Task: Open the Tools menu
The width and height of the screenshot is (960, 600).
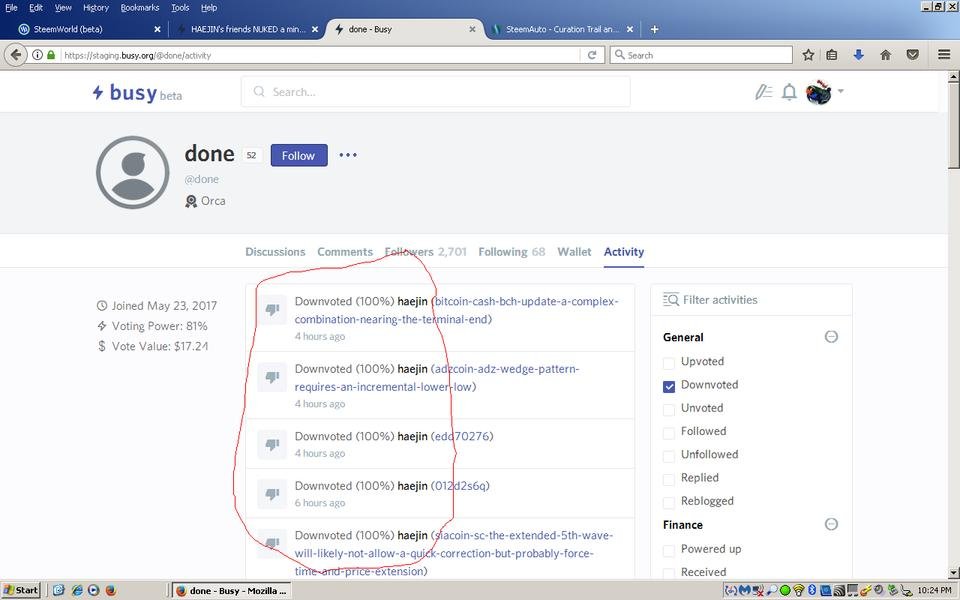Action: coord(180,7)
